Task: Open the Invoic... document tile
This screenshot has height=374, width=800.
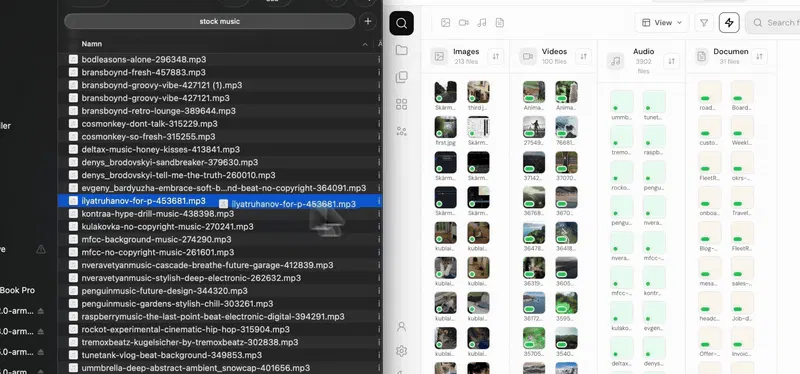Action: [x=742, y=338]
